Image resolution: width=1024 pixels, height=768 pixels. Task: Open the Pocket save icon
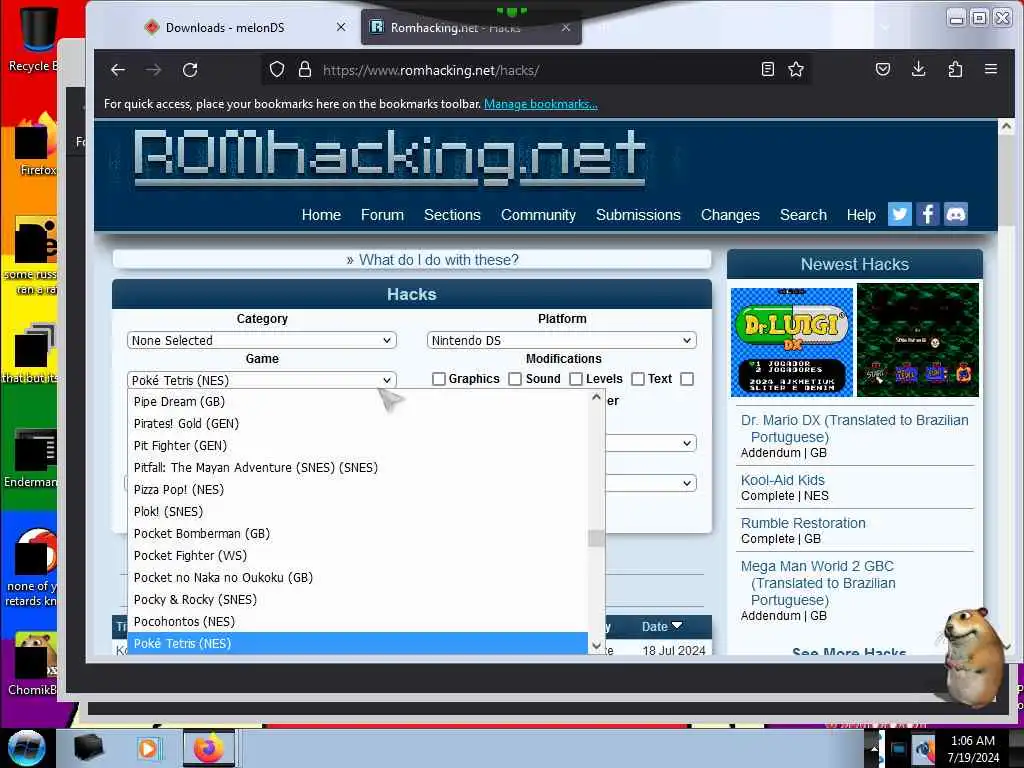click(883, 69)
